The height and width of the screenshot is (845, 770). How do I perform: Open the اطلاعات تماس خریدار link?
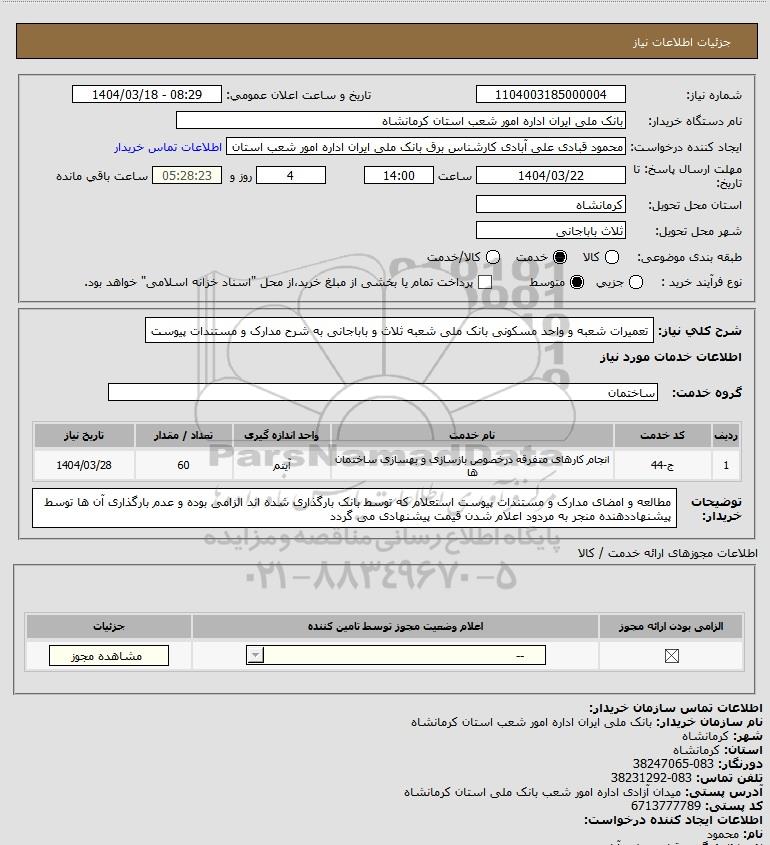point(168,147)
